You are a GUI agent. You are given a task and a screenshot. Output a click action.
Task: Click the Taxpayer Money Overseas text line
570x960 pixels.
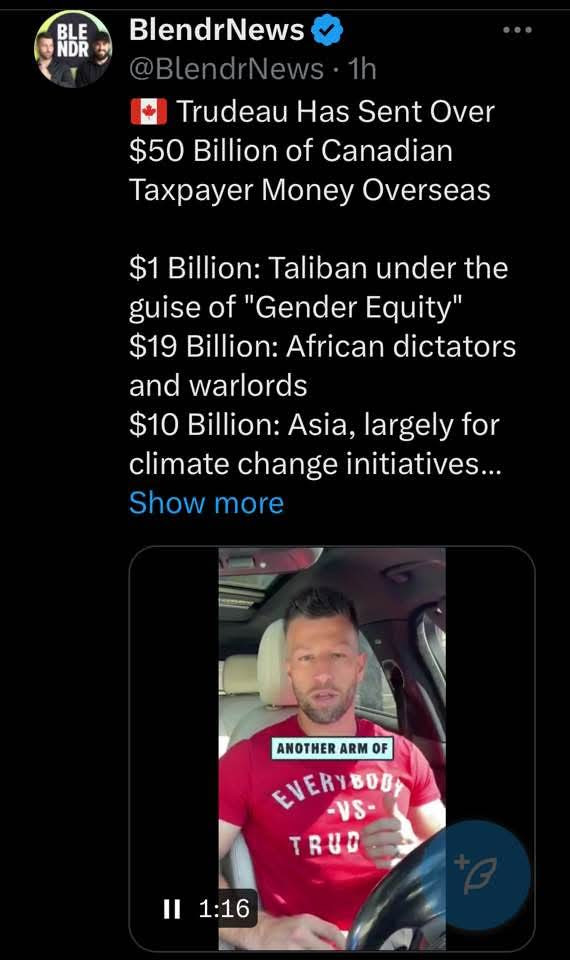[310, 190]
